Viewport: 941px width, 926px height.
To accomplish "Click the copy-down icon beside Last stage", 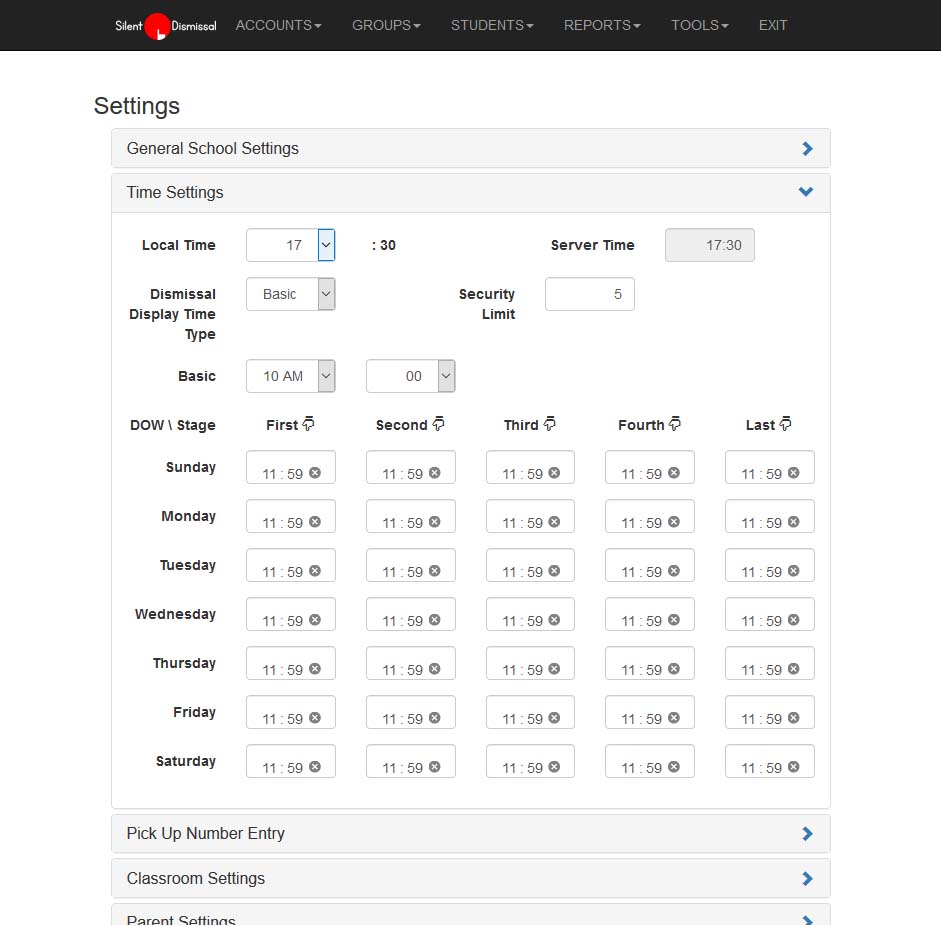I will [x=785, y=424].
